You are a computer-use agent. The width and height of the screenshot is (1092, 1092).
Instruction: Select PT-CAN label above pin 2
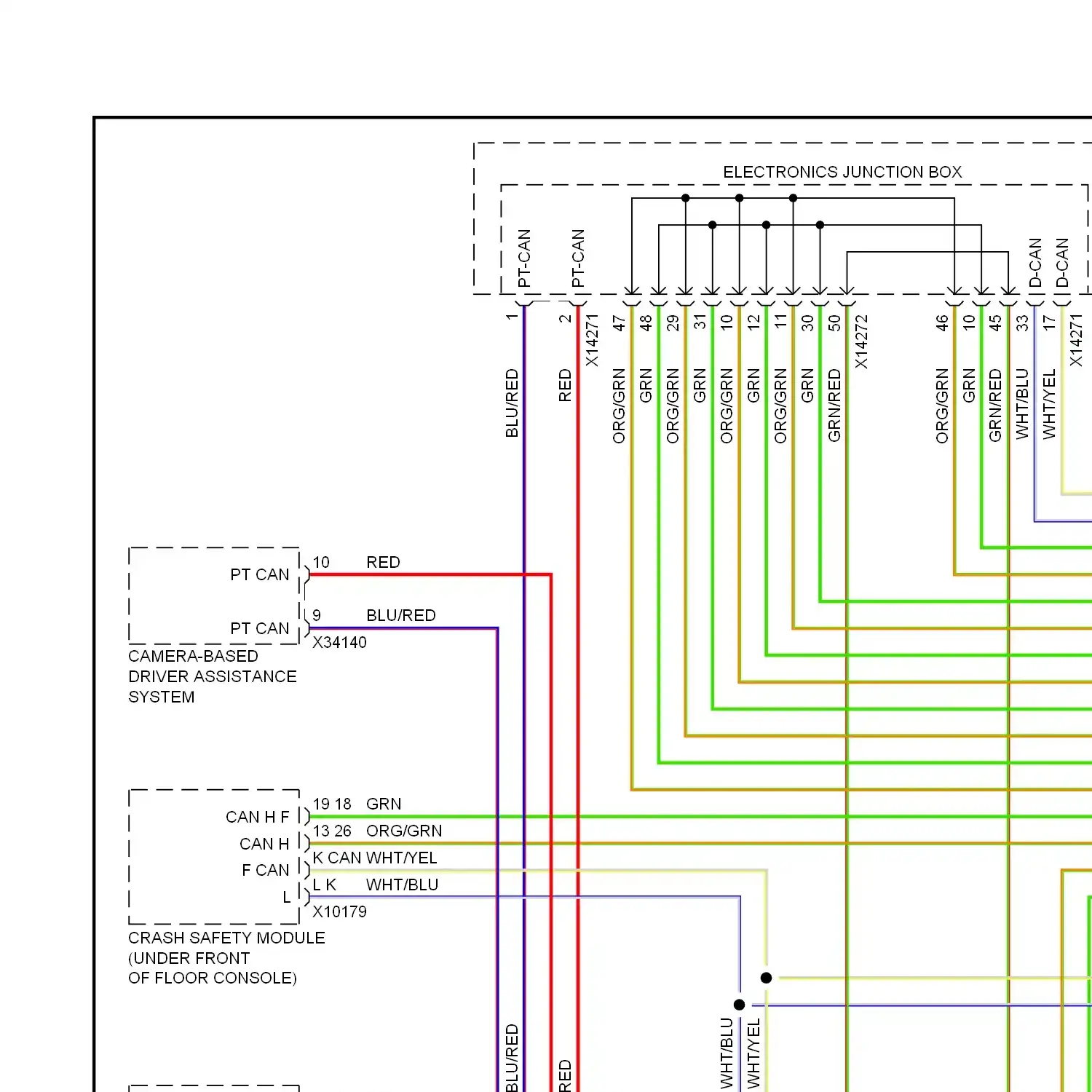tap(578, 258)
